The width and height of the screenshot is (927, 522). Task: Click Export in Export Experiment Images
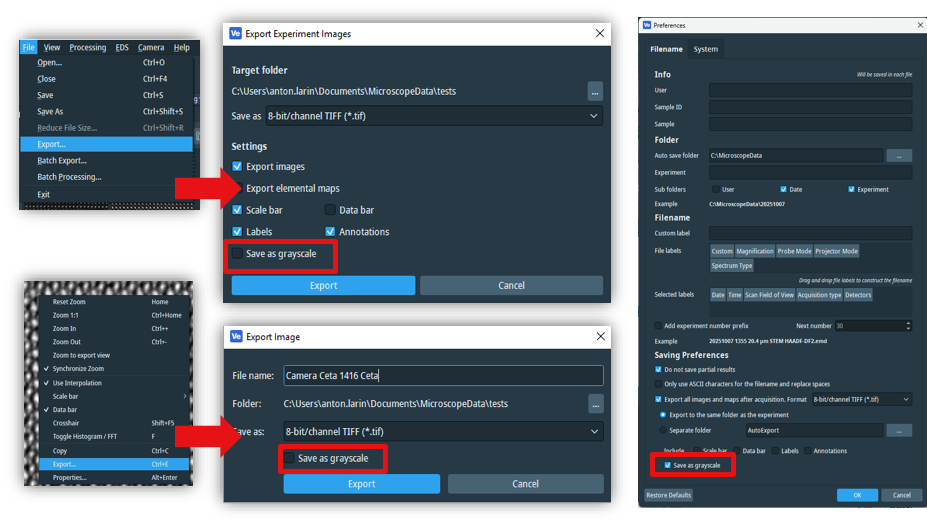pyautogui.click(x=323, y=286)
